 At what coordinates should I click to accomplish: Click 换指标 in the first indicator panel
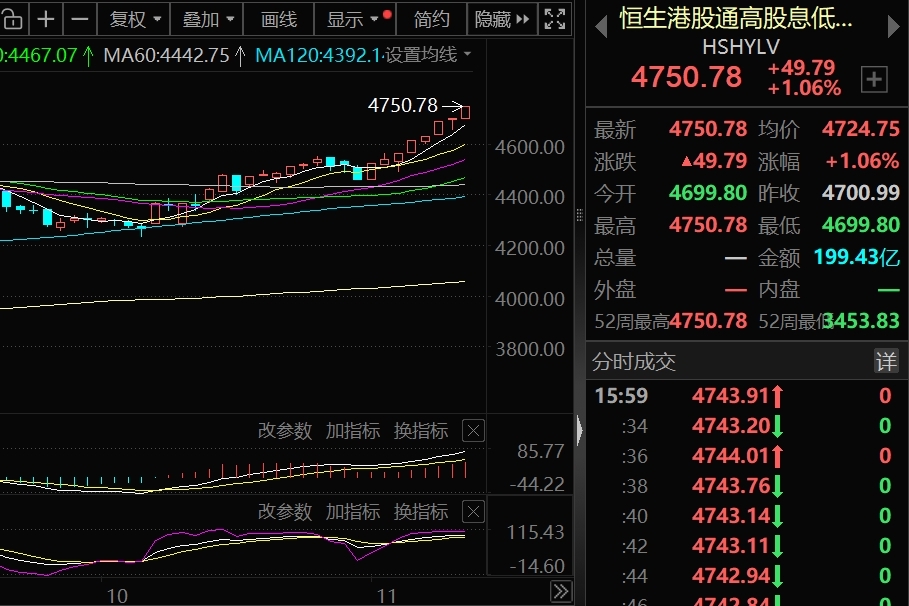[x=421, y=431]
